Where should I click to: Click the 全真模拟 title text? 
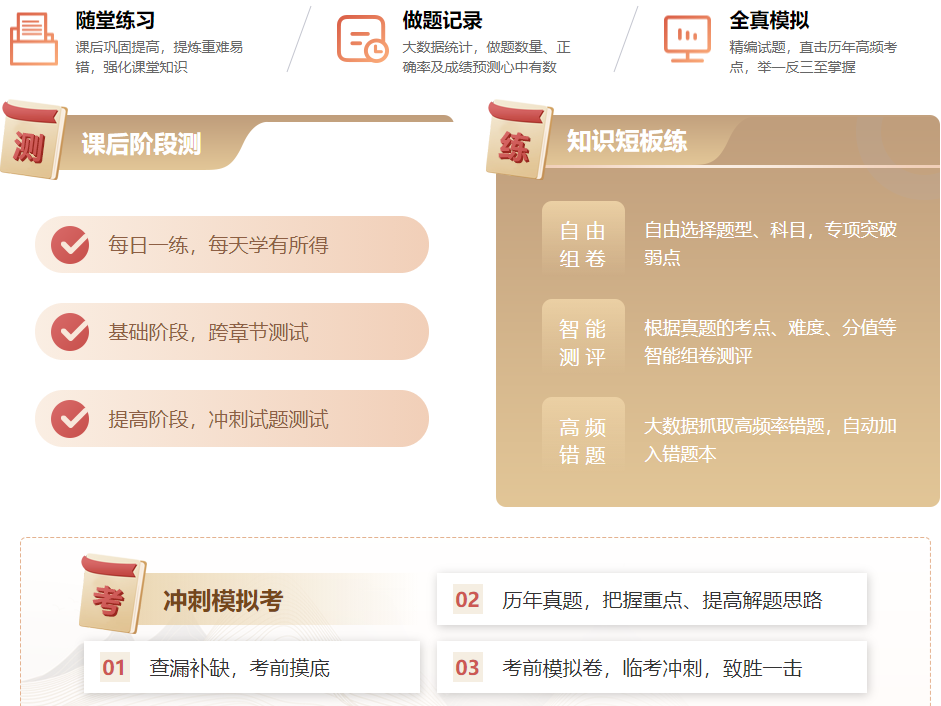[x=769, y=20]
